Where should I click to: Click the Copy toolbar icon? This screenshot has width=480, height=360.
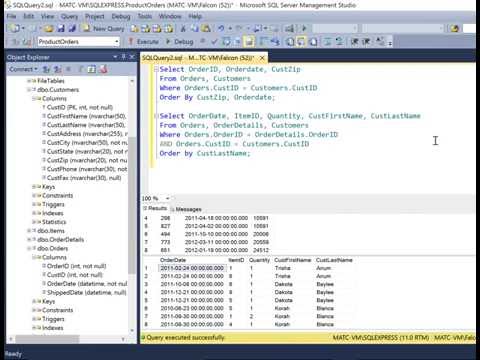[195, 29]
